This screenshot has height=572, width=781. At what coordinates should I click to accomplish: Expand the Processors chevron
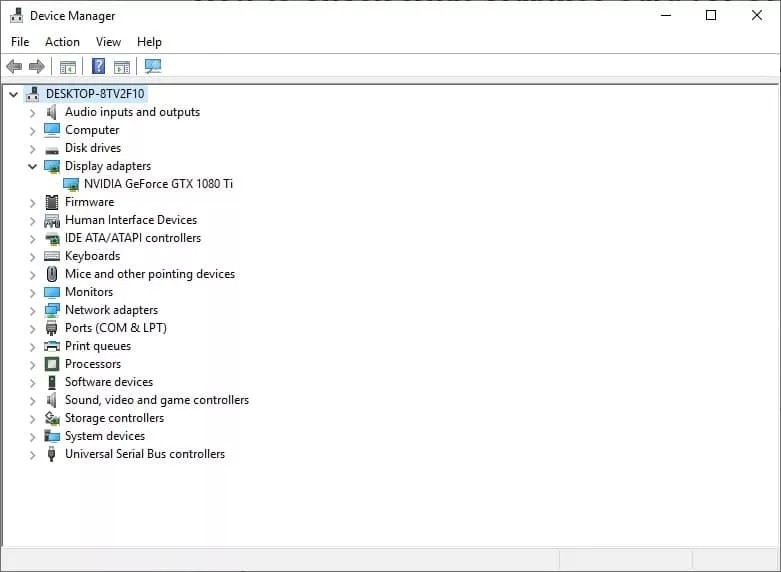click(32, 365)
